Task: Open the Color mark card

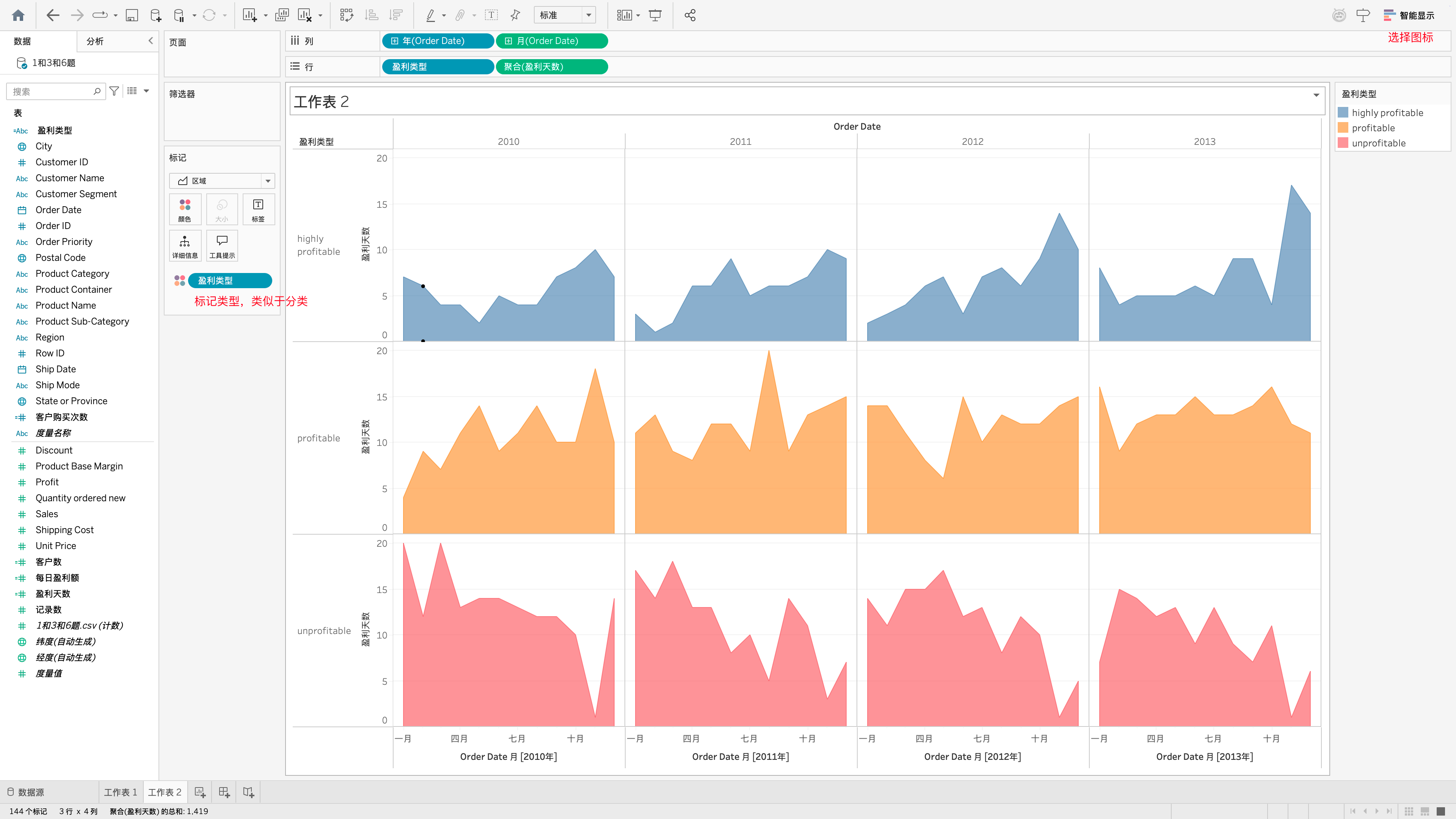Action: [185, 210]
